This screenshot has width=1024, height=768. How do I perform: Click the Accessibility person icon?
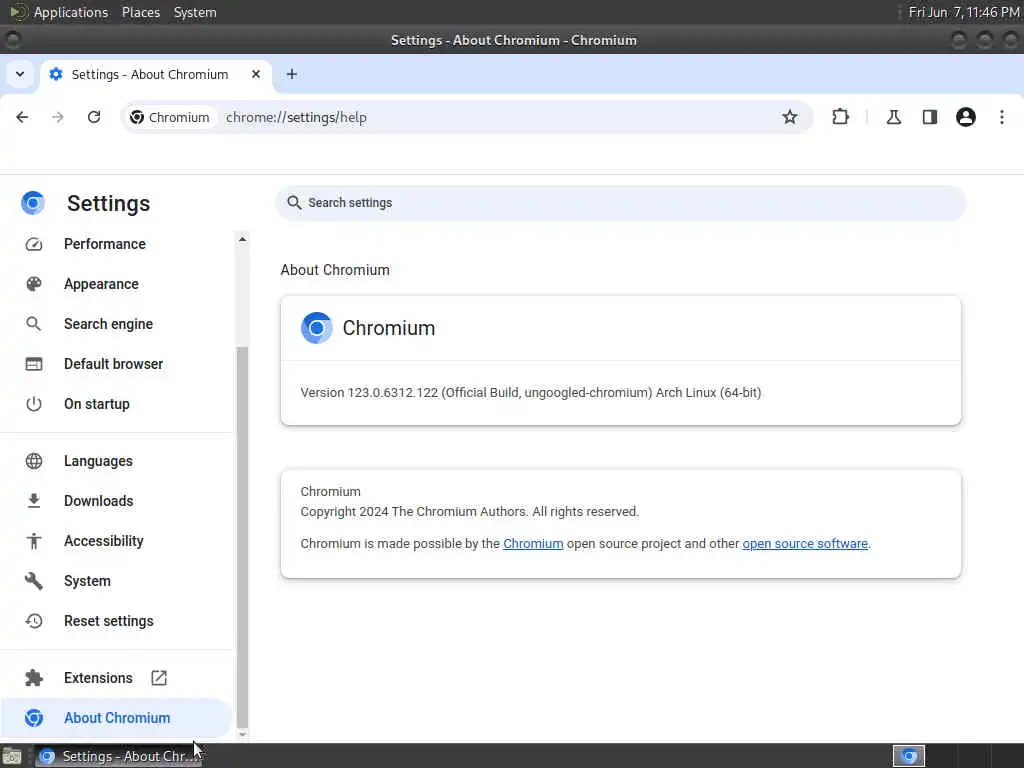34,541
